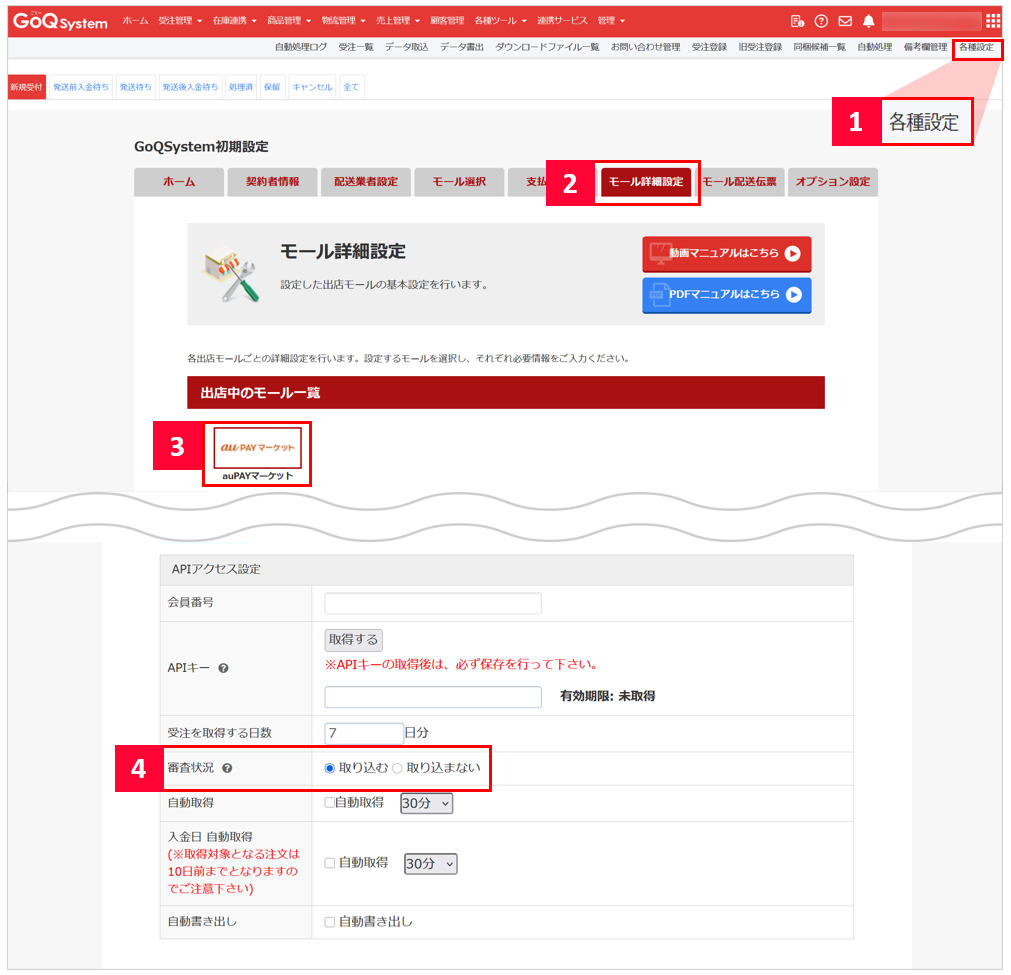This screenshot has width=1011, height=975.
Task: Click the GoQSystem logo
Action: point(60,21)
